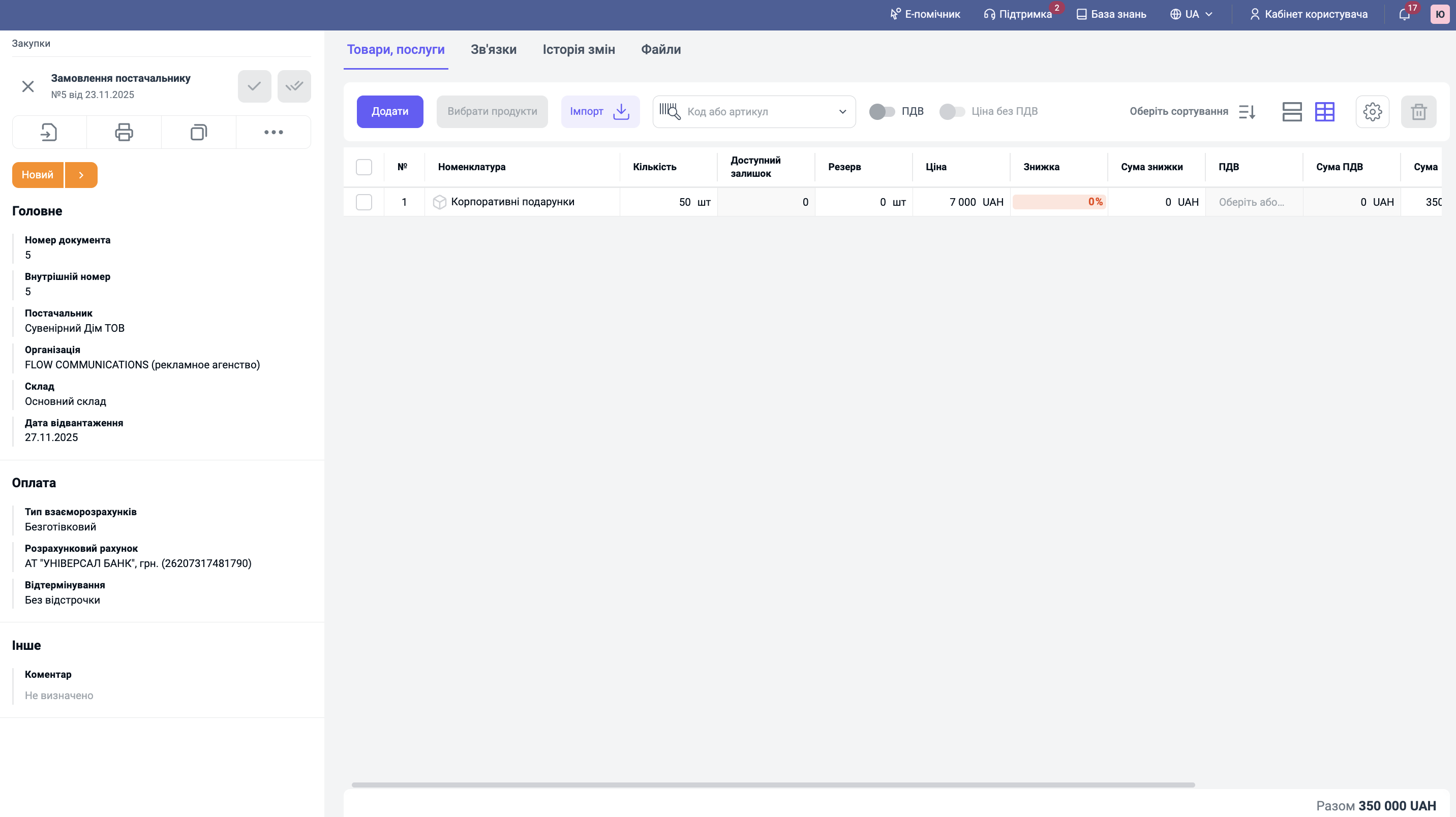This screenshot has height=817, width=1456.
Task: Check the select-all header checkbox
Action: click(364, 167)
